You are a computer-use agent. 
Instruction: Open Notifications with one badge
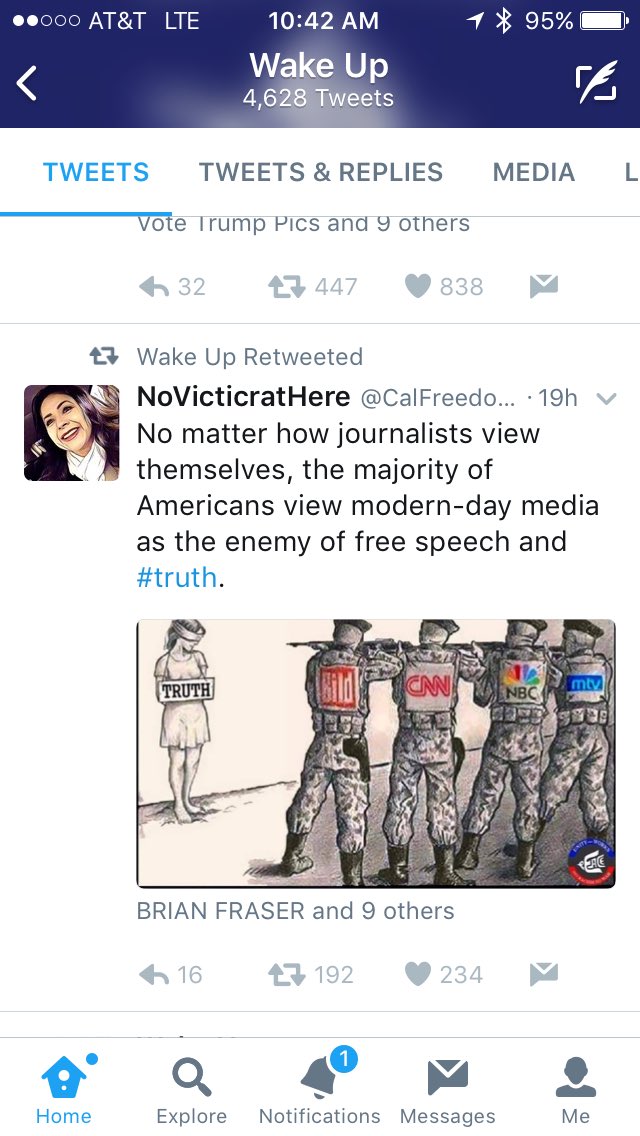[x=320, y=1089]
